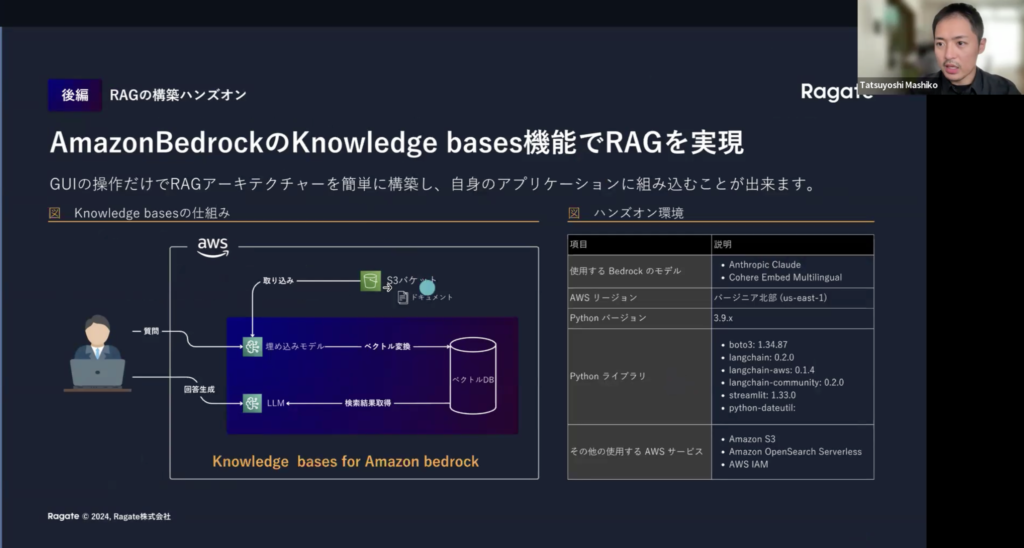Click the 取り込み arrow label
The width and height of the screenshot is (1024, 548).
(x=278, y=281)
